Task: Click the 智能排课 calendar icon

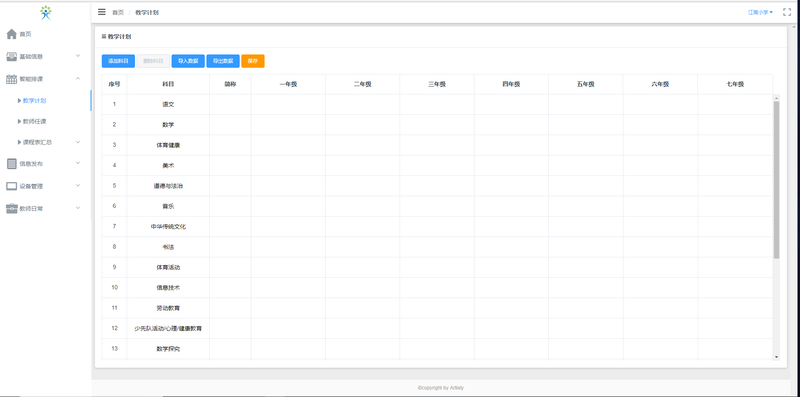Action: coord(12,79)
